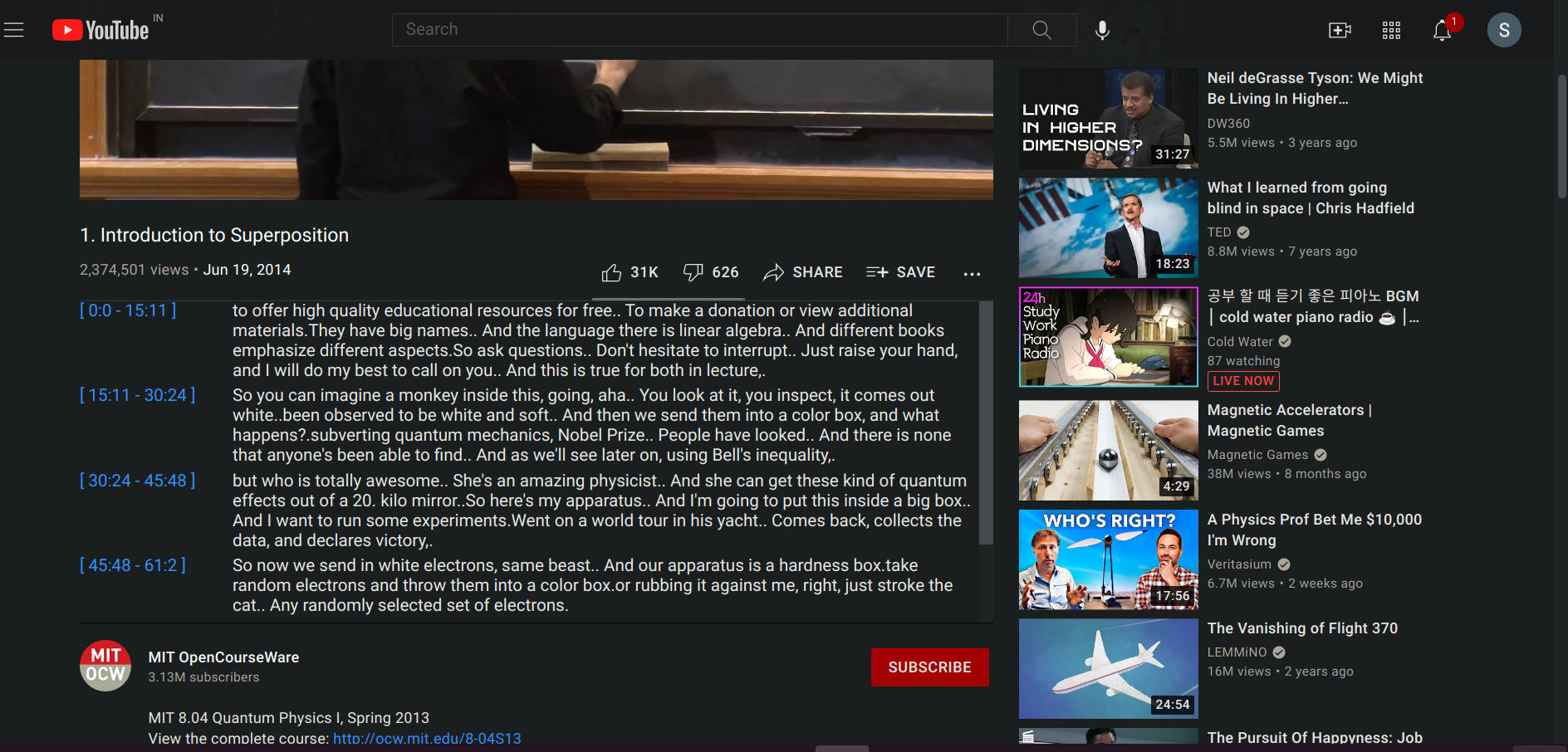
Task: Open Veritasium channel name
Action: (x=1239, y=564)
